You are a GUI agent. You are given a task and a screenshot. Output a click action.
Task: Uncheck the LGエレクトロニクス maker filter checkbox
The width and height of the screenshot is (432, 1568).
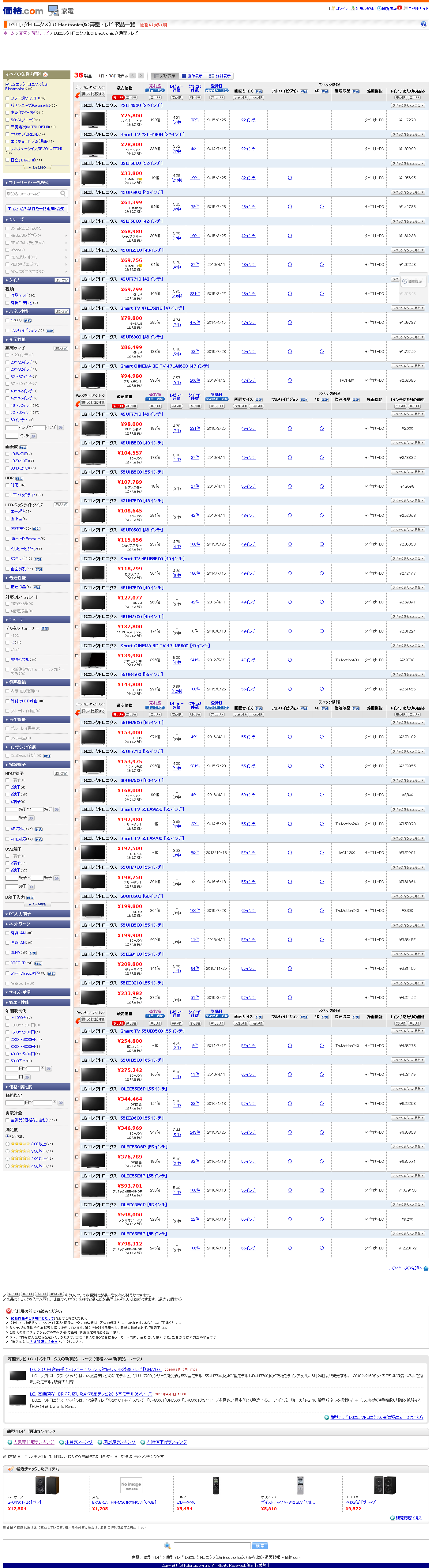(7, 85)
